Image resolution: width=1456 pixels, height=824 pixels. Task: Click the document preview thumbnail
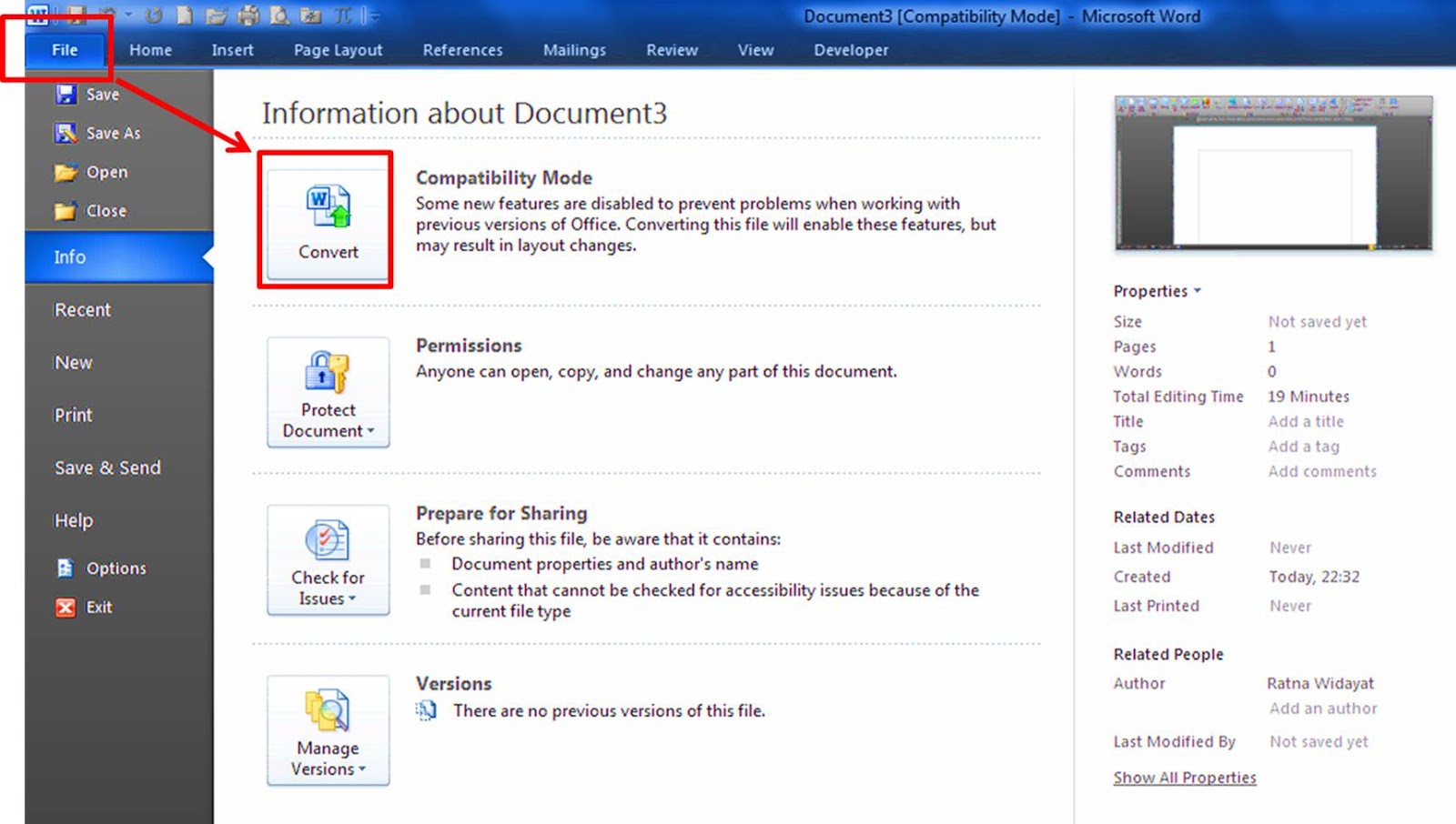coord(1273,173)
